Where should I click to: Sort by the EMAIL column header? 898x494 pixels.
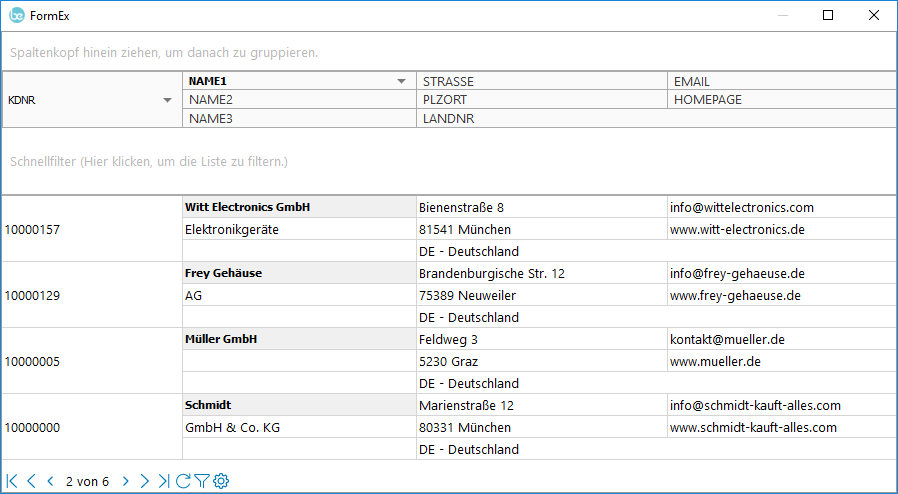tap(780, 81)
